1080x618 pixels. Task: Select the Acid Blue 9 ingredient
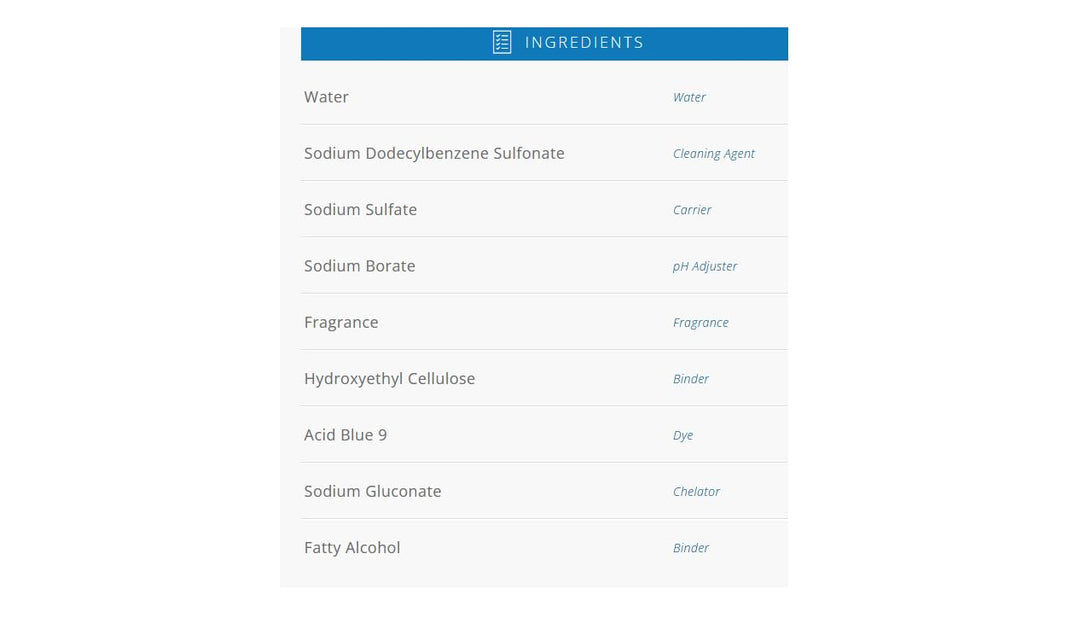(x=345, y=435)
